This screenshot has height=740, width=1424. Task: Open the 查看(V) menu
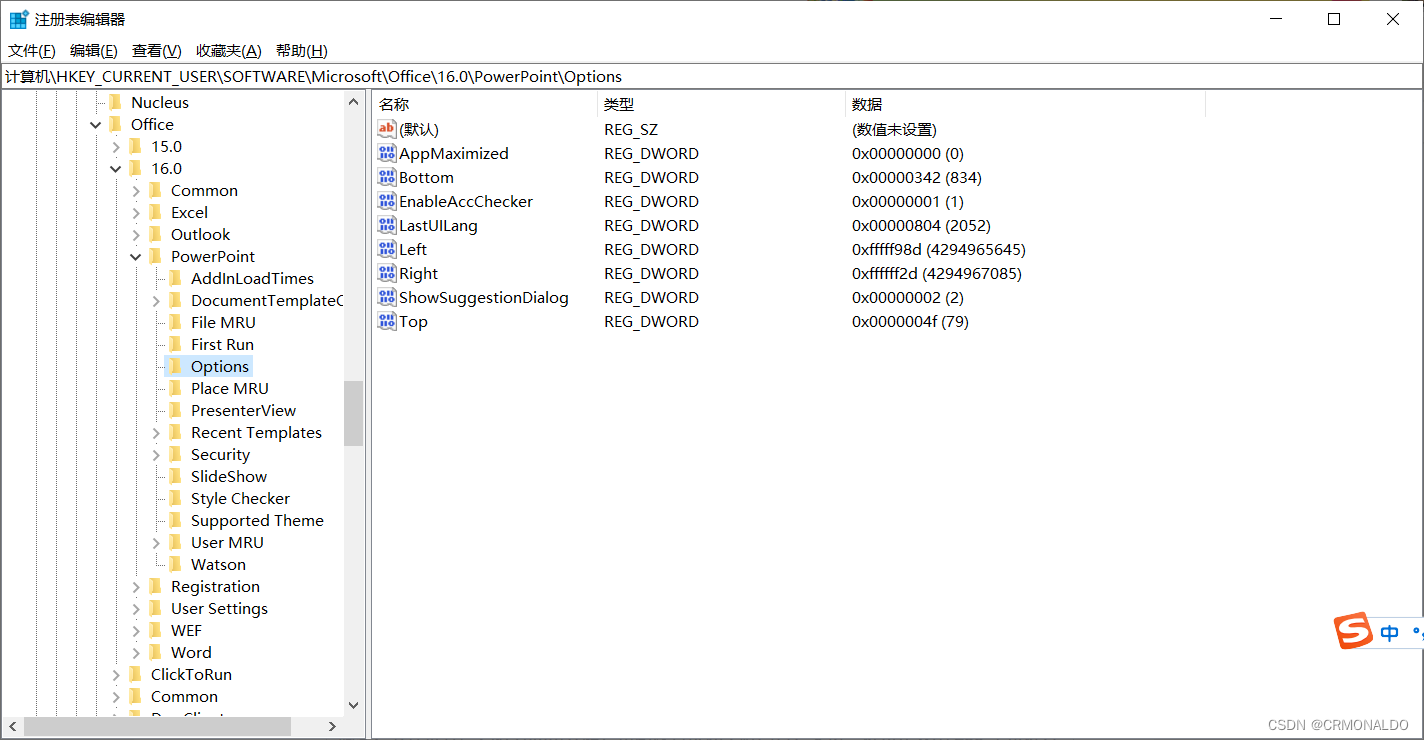(x=157, y=51)
